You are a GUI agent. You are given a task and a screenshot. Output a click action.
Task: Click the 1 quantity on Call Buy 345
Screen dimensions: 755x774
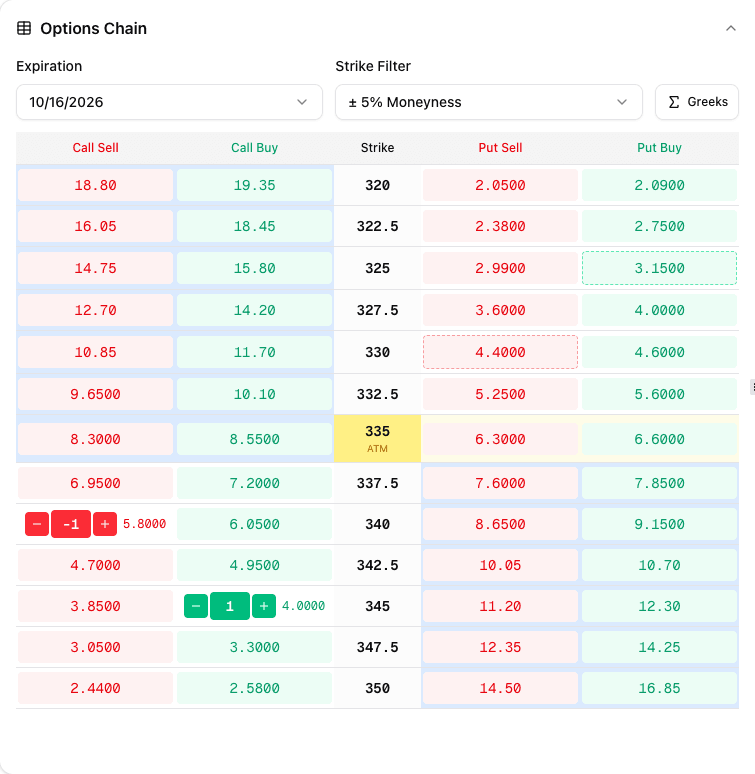point(230,606)
